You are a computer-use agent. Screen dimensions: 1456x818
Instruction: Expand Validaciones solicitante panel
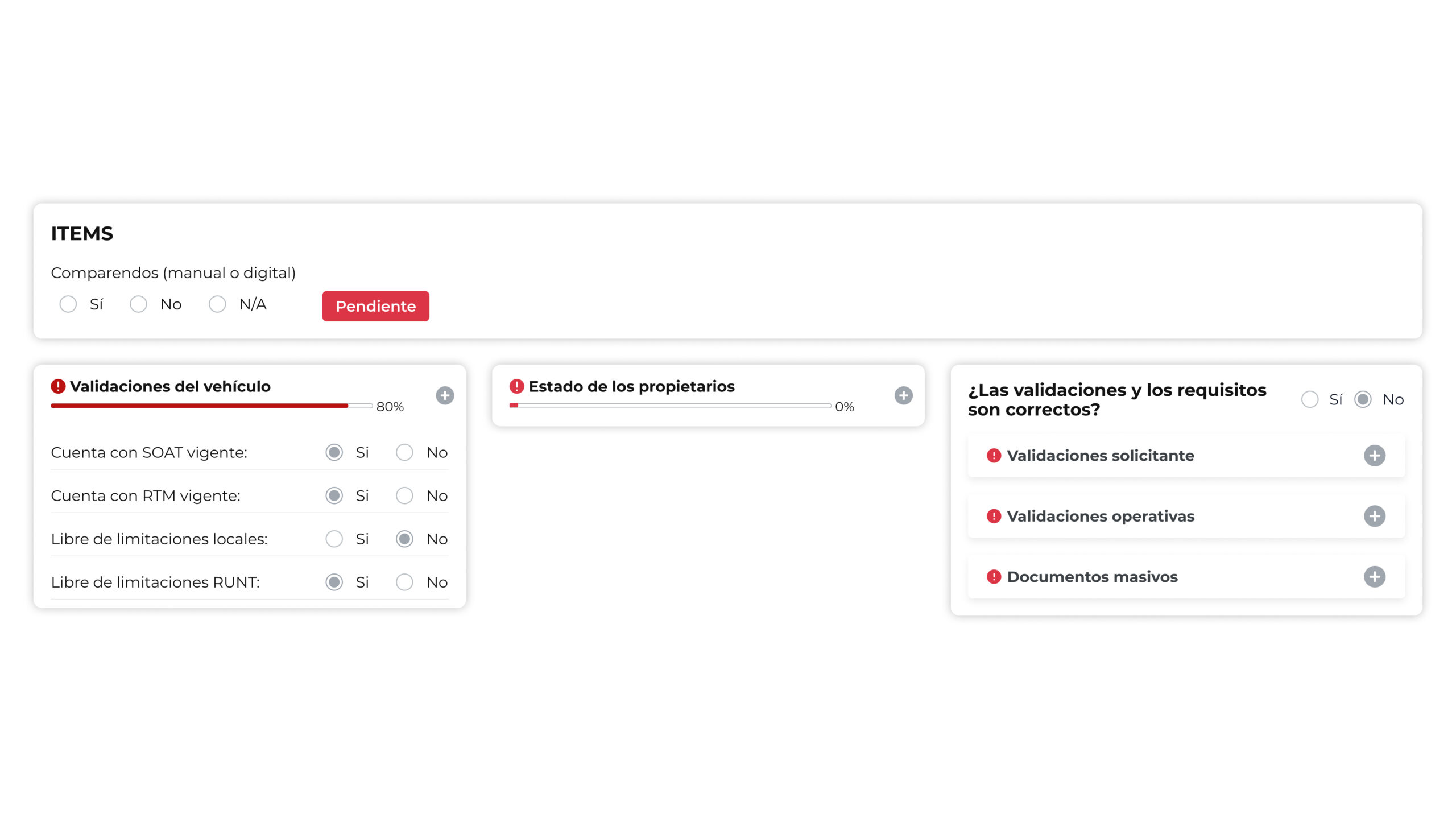1374,456
